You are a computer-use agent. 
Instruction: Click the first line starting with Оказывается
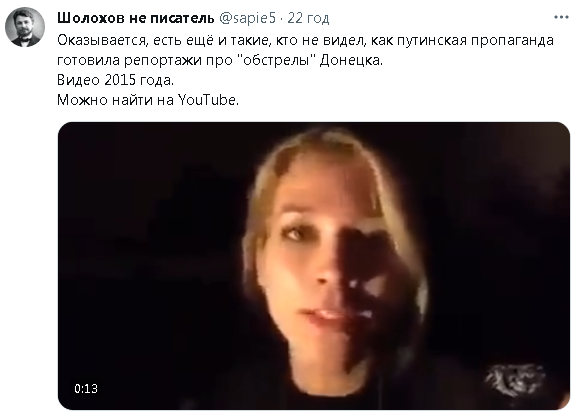coord(305,40)
